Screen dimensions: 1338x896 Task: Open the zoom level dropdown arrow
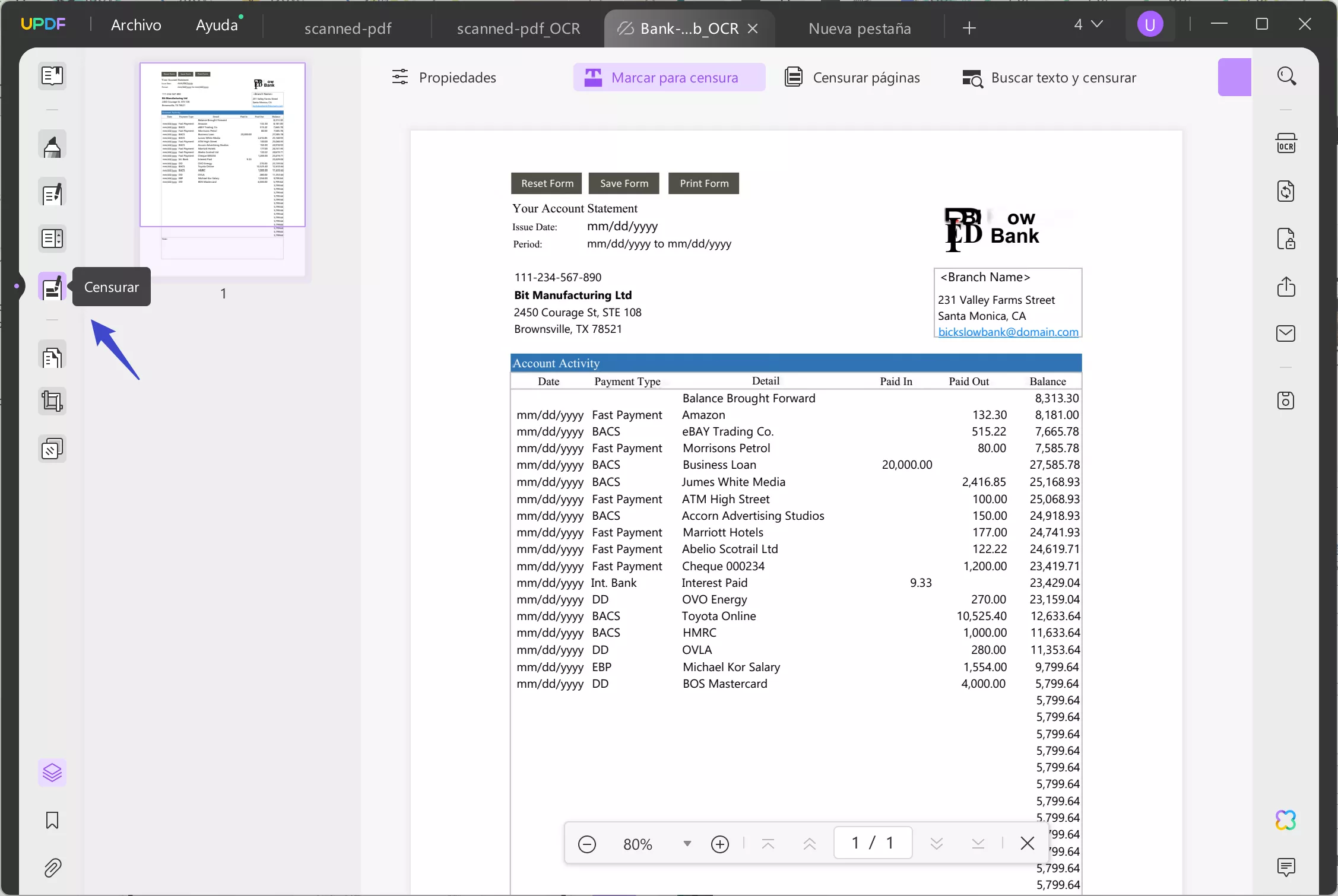click(x=687, y=844)
